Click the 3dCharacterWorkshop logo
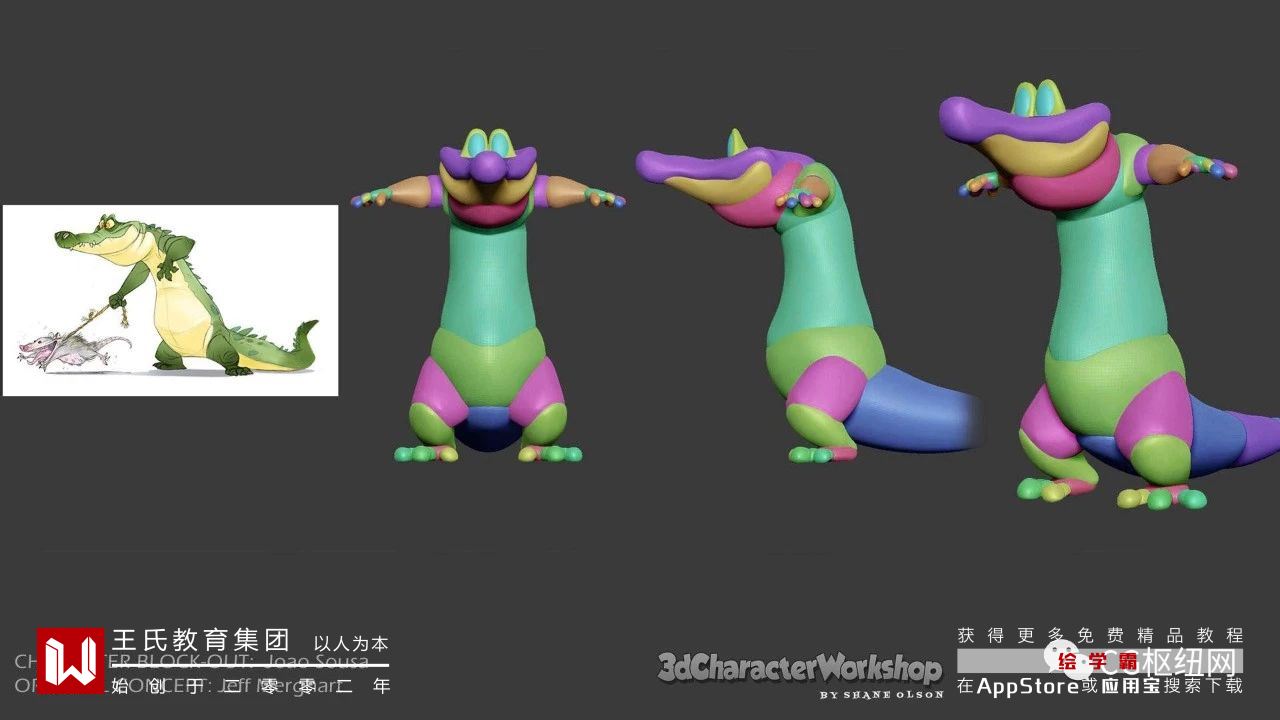1280x720 pixels. (799, 667)
